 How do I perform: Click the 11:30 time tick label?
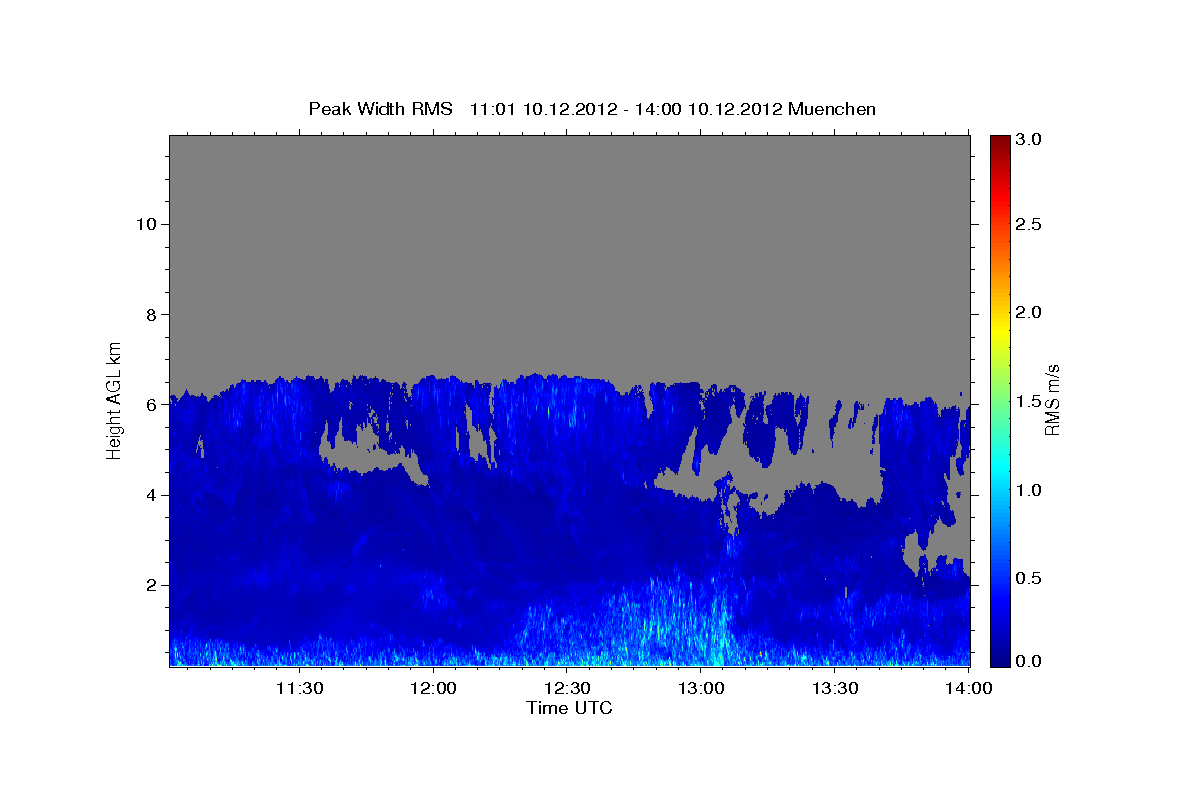[x=299, y=689]
